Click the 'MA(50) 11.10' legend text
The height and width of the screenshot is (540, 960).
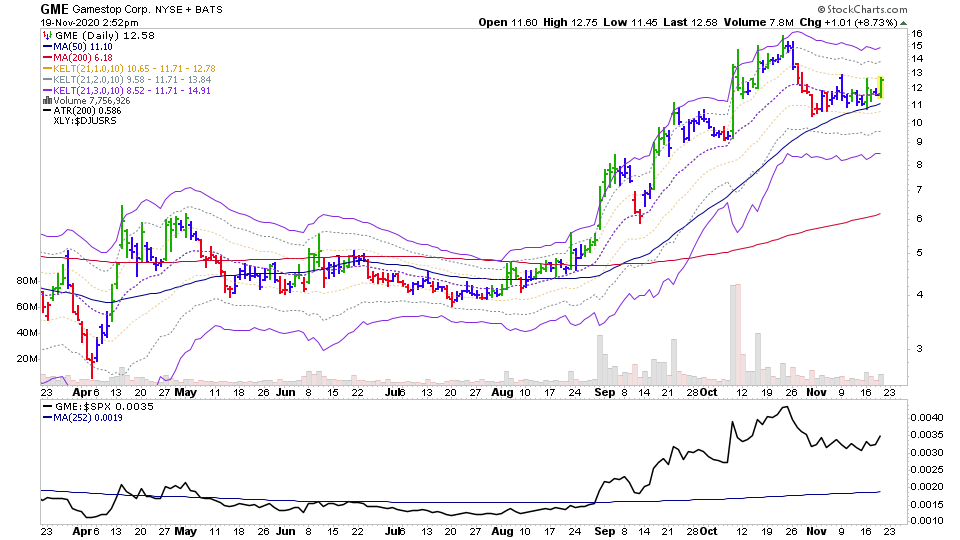tap(83, 47)
